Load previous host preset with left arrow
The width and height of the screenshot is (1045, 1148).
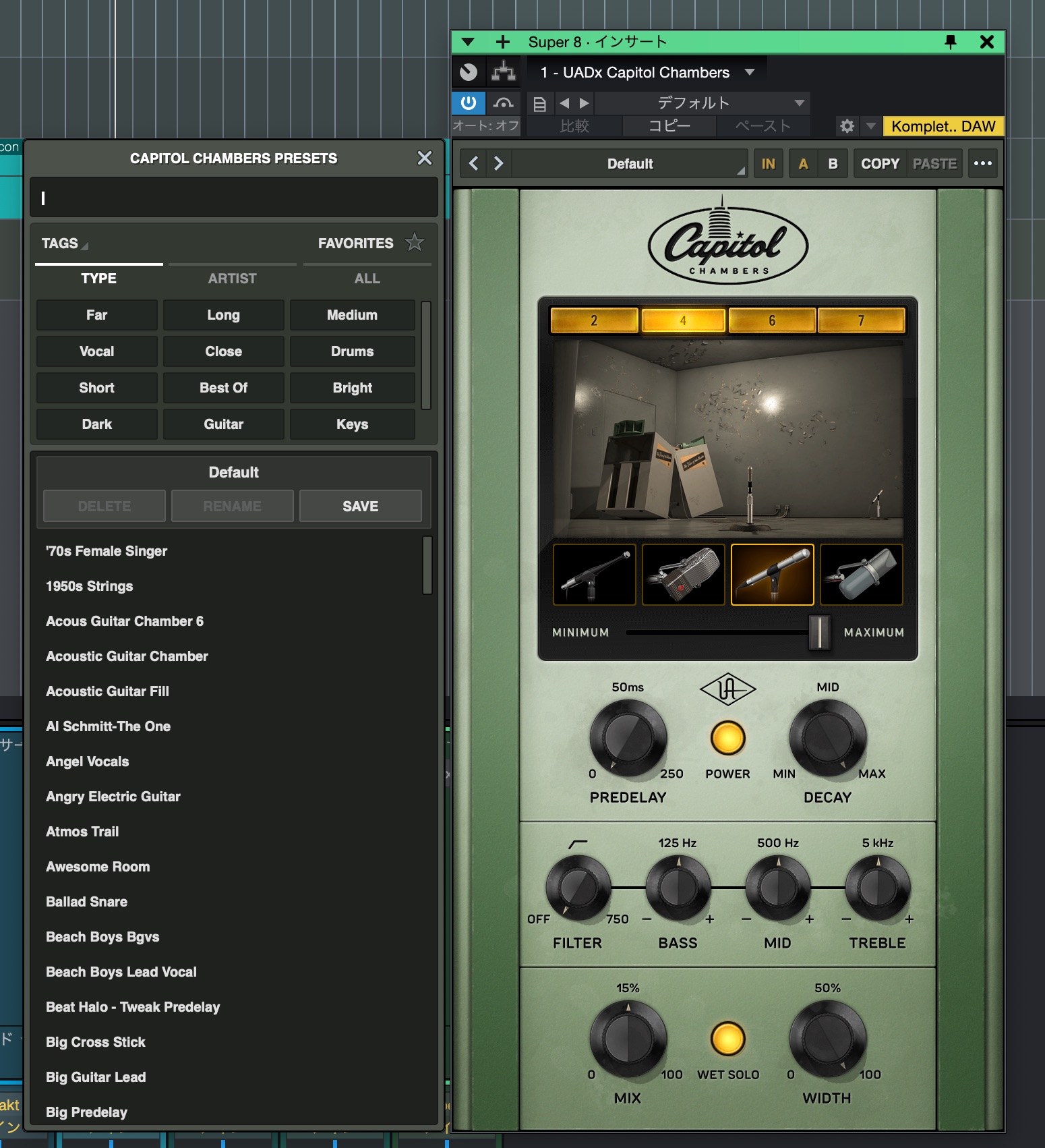(564, 103)
